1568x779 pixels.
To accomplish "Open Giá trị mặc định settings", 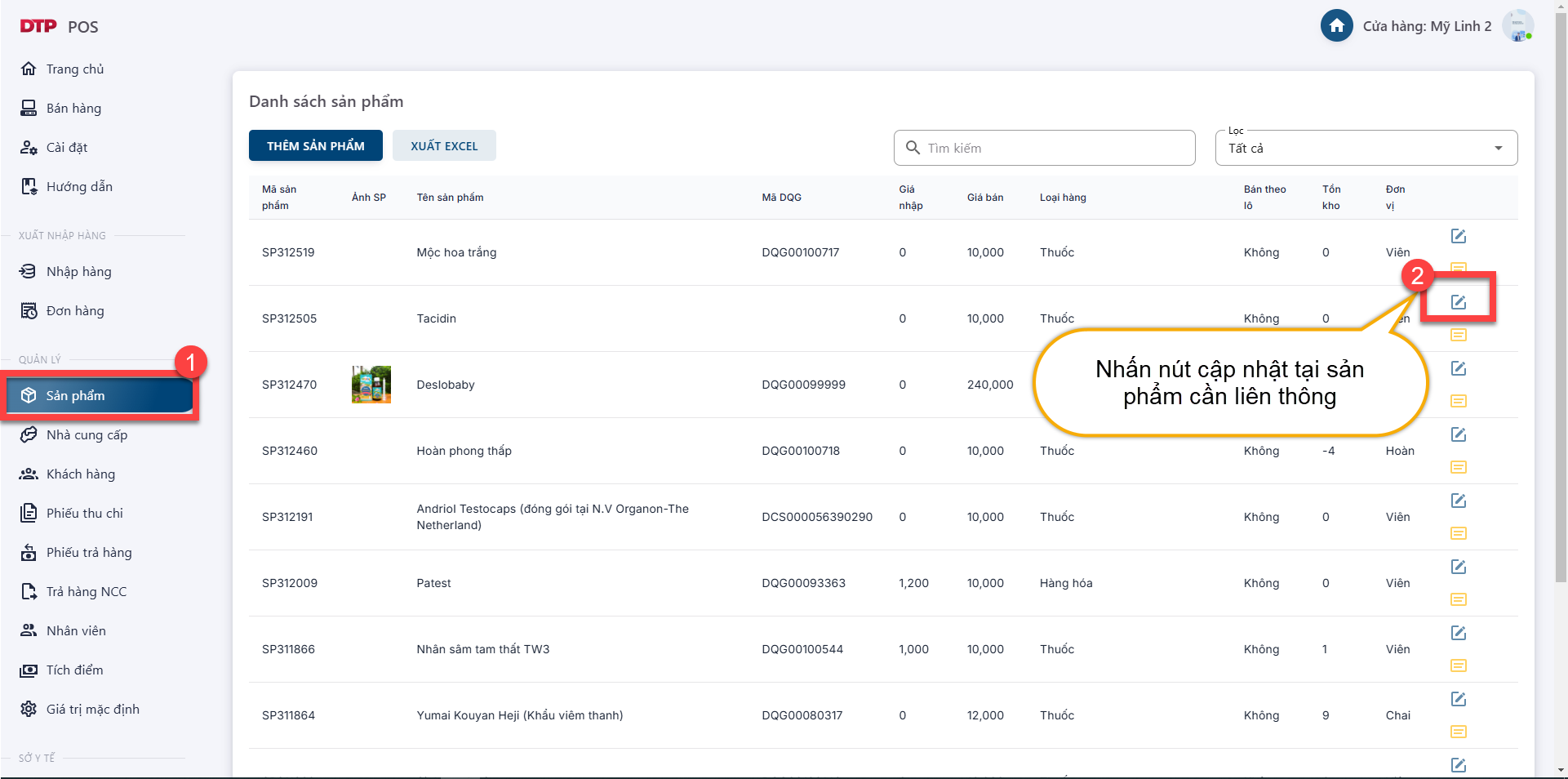I will (x=92, y=710).
